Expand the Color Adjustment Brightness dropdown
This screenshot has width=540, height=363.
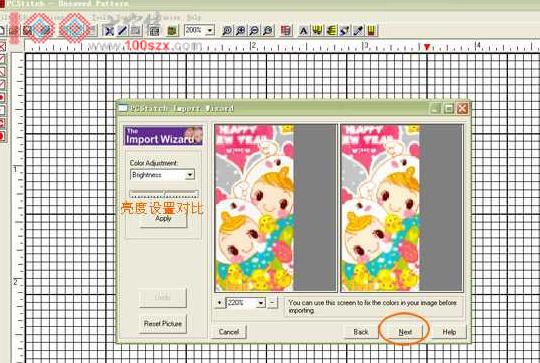point(189,175)
